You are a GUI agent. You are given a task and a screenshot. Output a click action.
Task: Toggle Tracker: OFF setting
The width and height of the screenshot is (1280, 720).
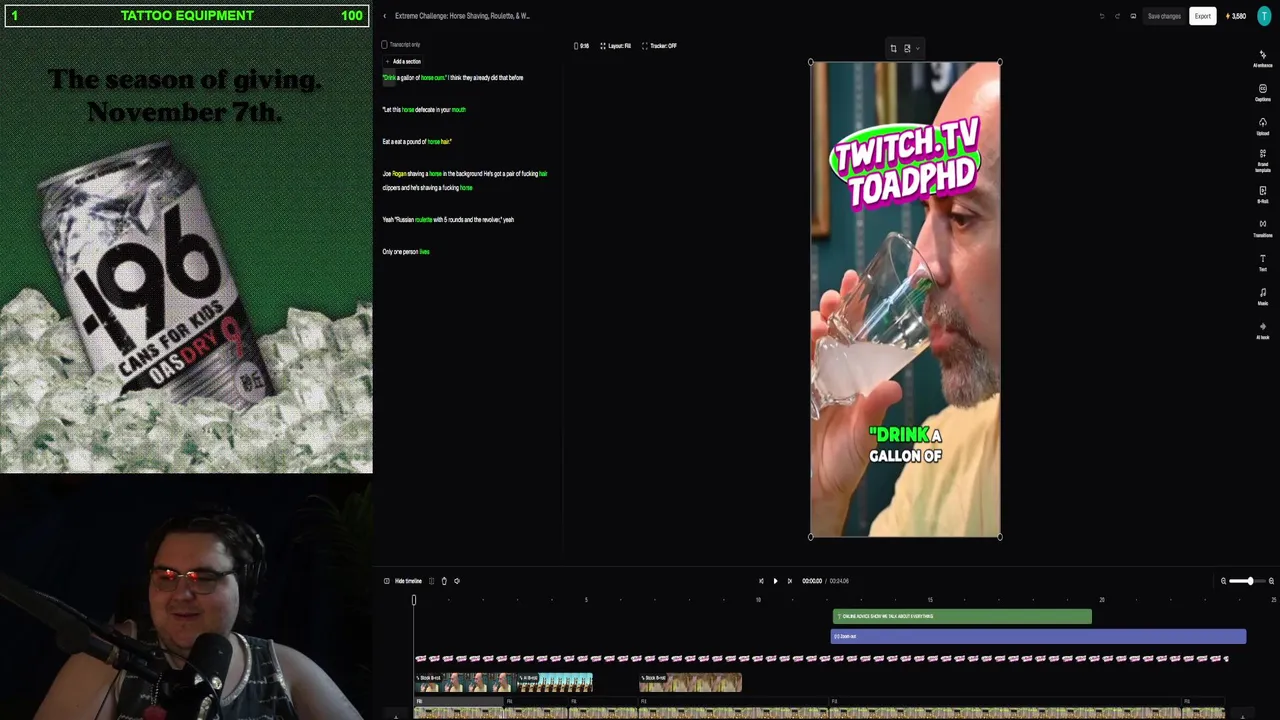tap(659, 46)
